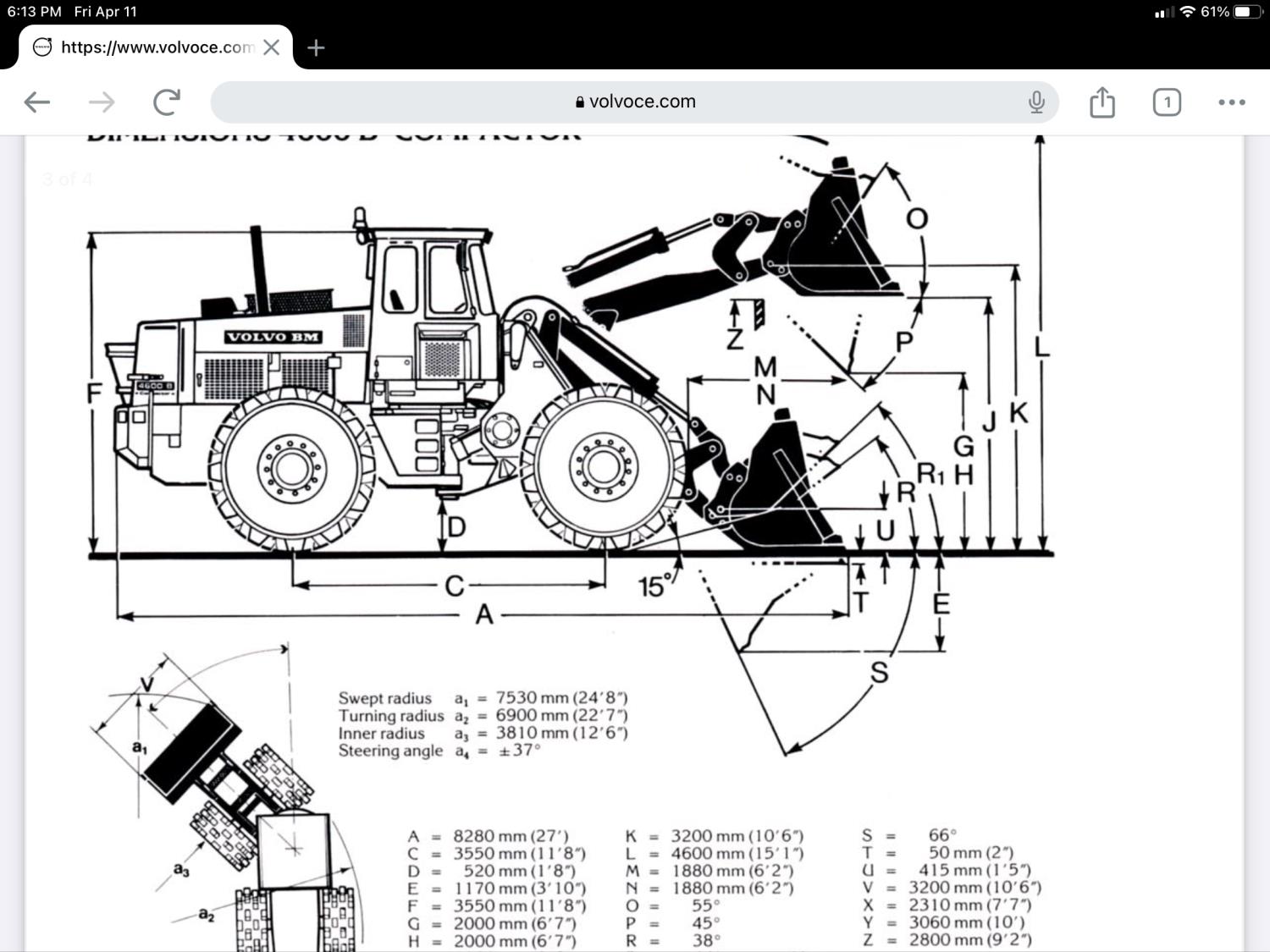Tap the volvoce.com address bar

pyautogui.click(x=635, y=102)
